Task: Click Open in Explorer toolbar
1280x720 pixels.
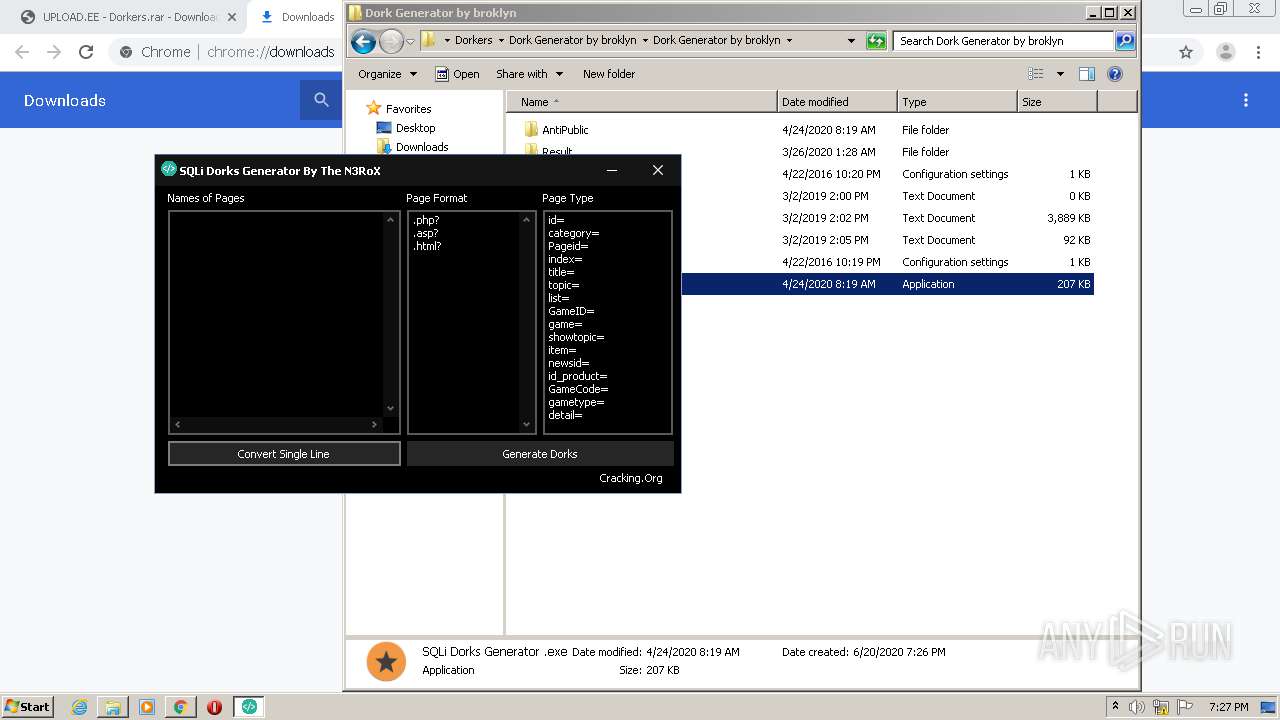Action: 458,74
